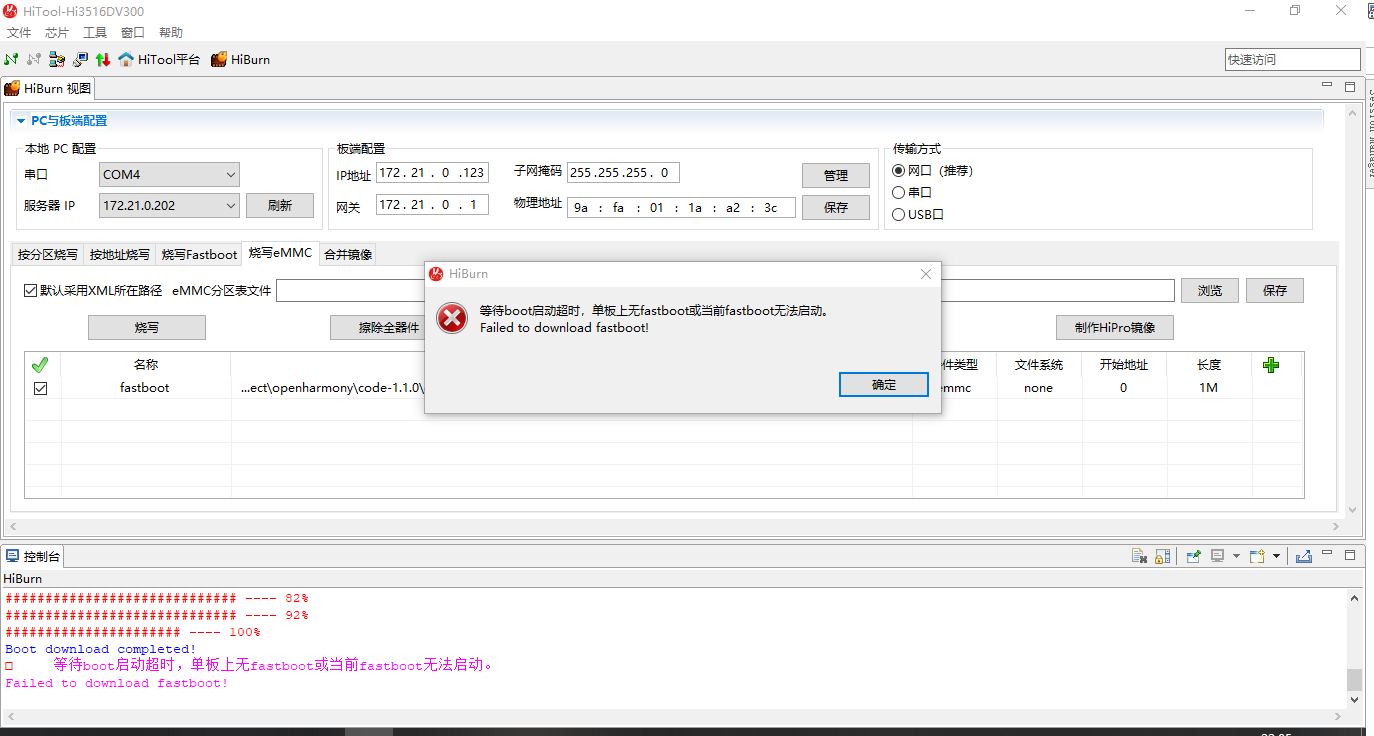Select 网口 (推荐) transfer mode
Screen dimensions: 1374x736
pyautogui.click(x=932, y=171)
